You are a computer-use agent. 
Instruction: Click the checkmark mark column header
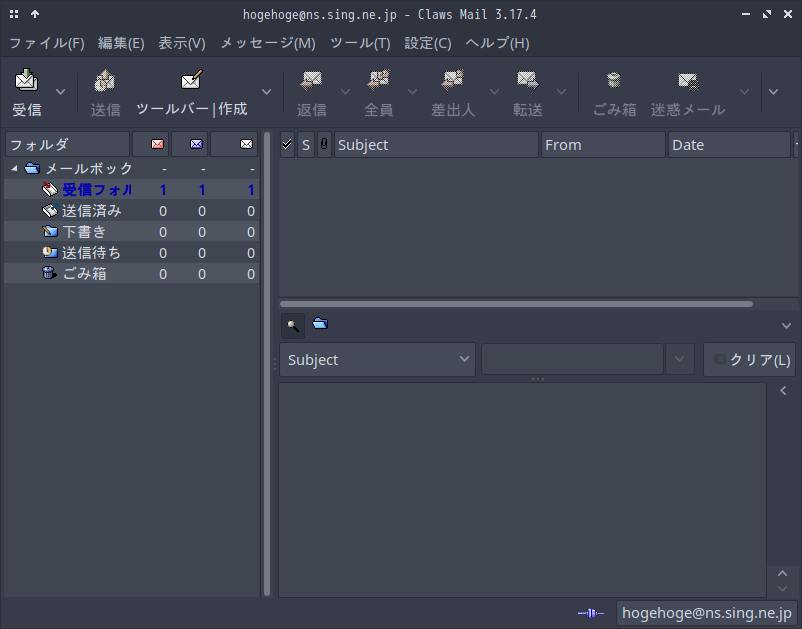(x=287, y=144)
